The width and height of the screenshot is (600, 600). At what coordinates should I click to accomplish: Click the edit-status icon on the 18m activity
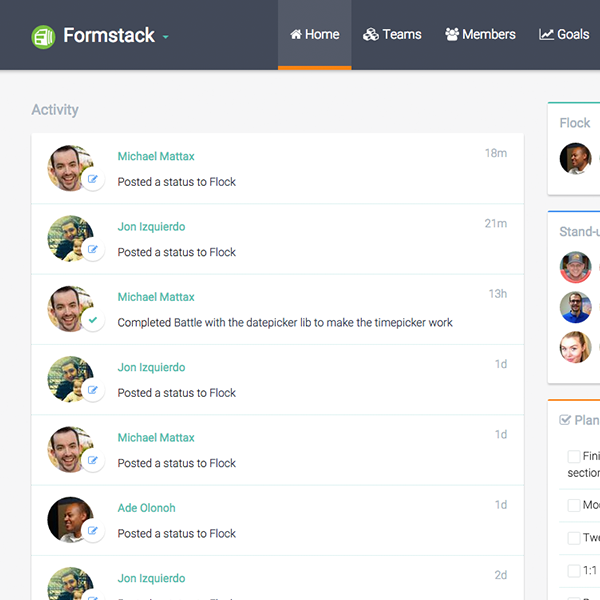click(x=93, y=179)
